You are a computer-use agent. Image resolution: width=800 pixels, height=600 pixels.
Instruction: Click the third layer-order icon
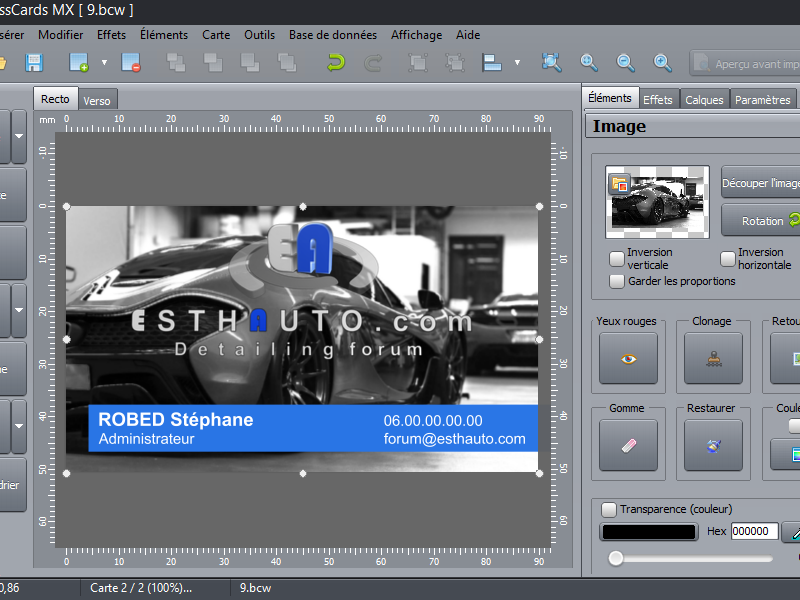(249, 63)
